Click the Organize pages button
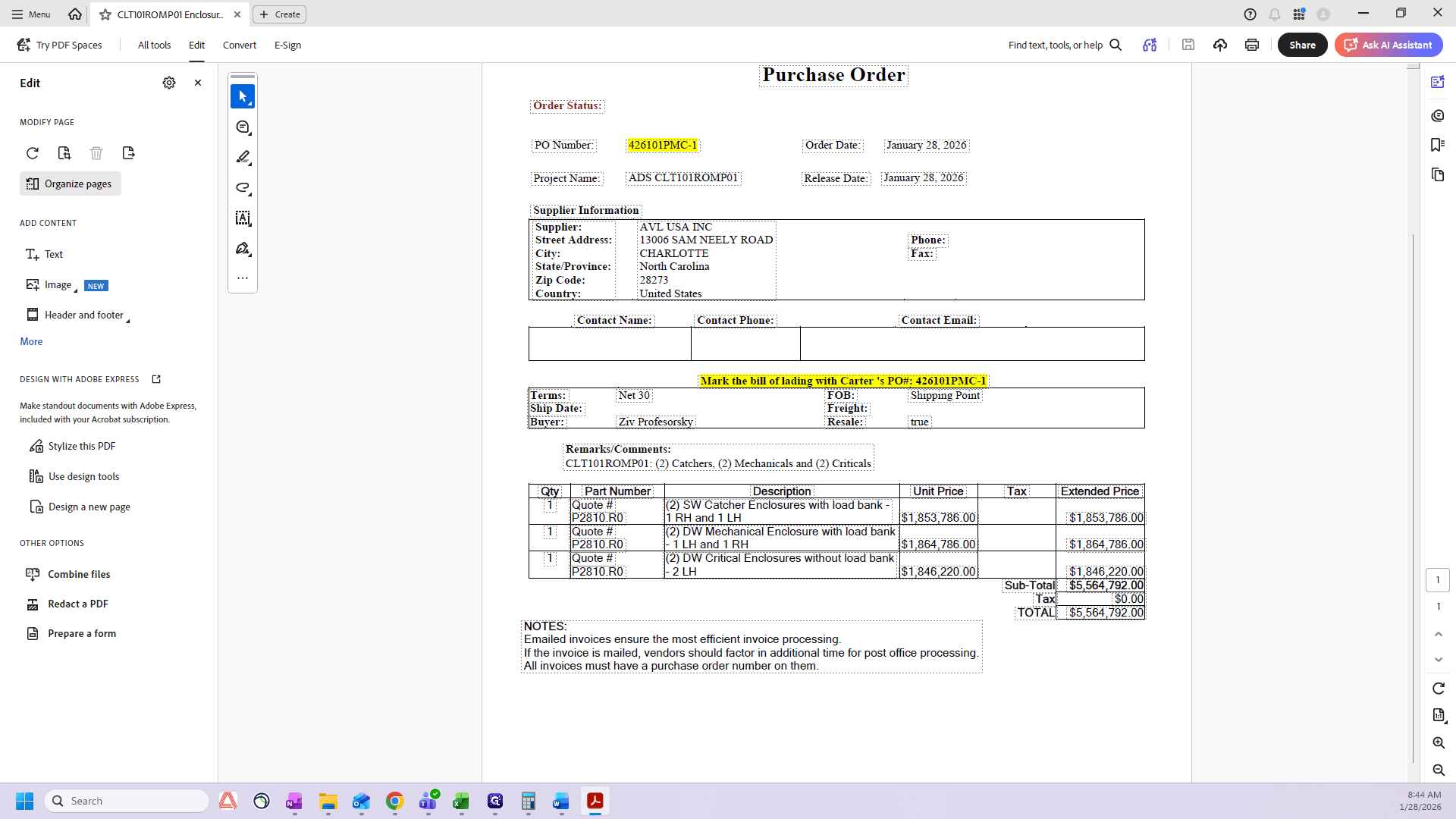The width and height of the screenshot is (1456, 819). [70, 184]
